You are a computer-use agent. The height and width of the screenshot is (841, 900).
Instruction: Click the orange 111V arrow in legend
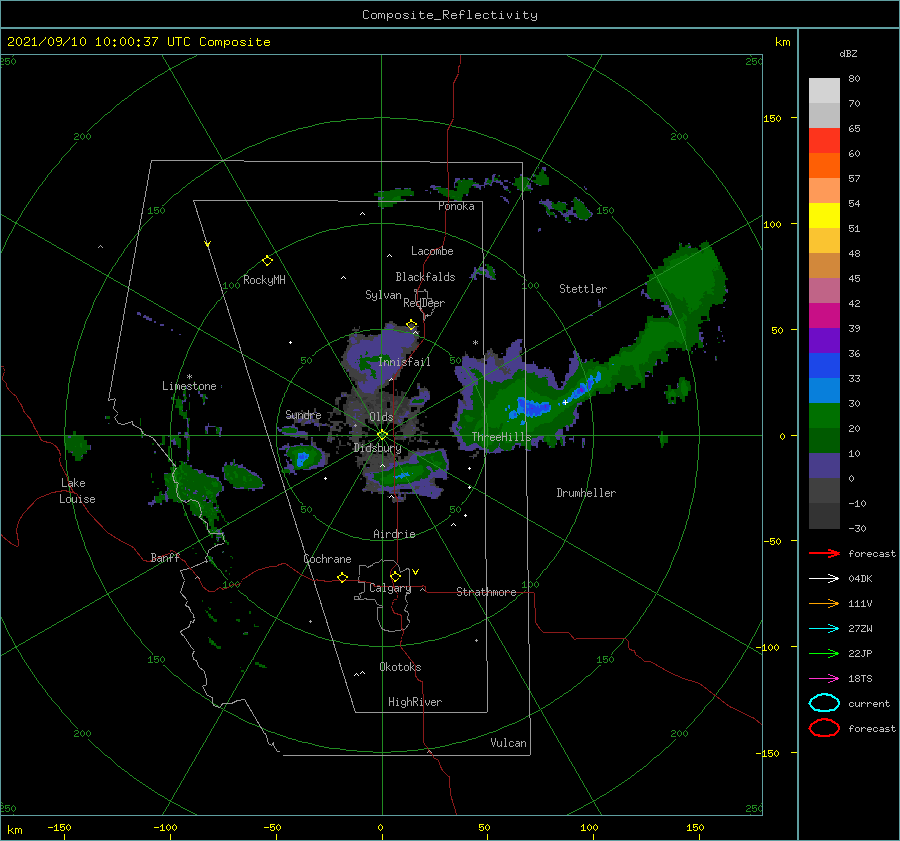tap(824, 603)
